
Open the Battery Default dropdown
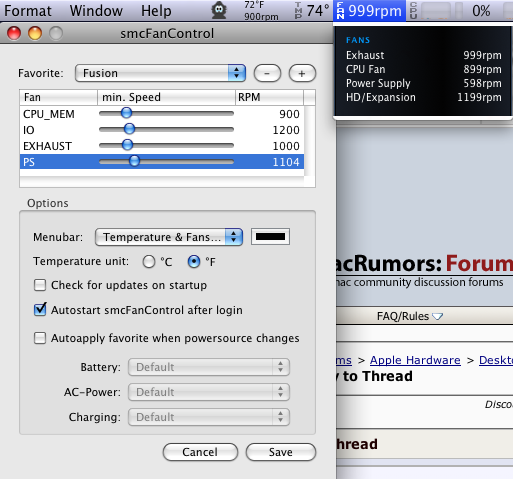209,367
